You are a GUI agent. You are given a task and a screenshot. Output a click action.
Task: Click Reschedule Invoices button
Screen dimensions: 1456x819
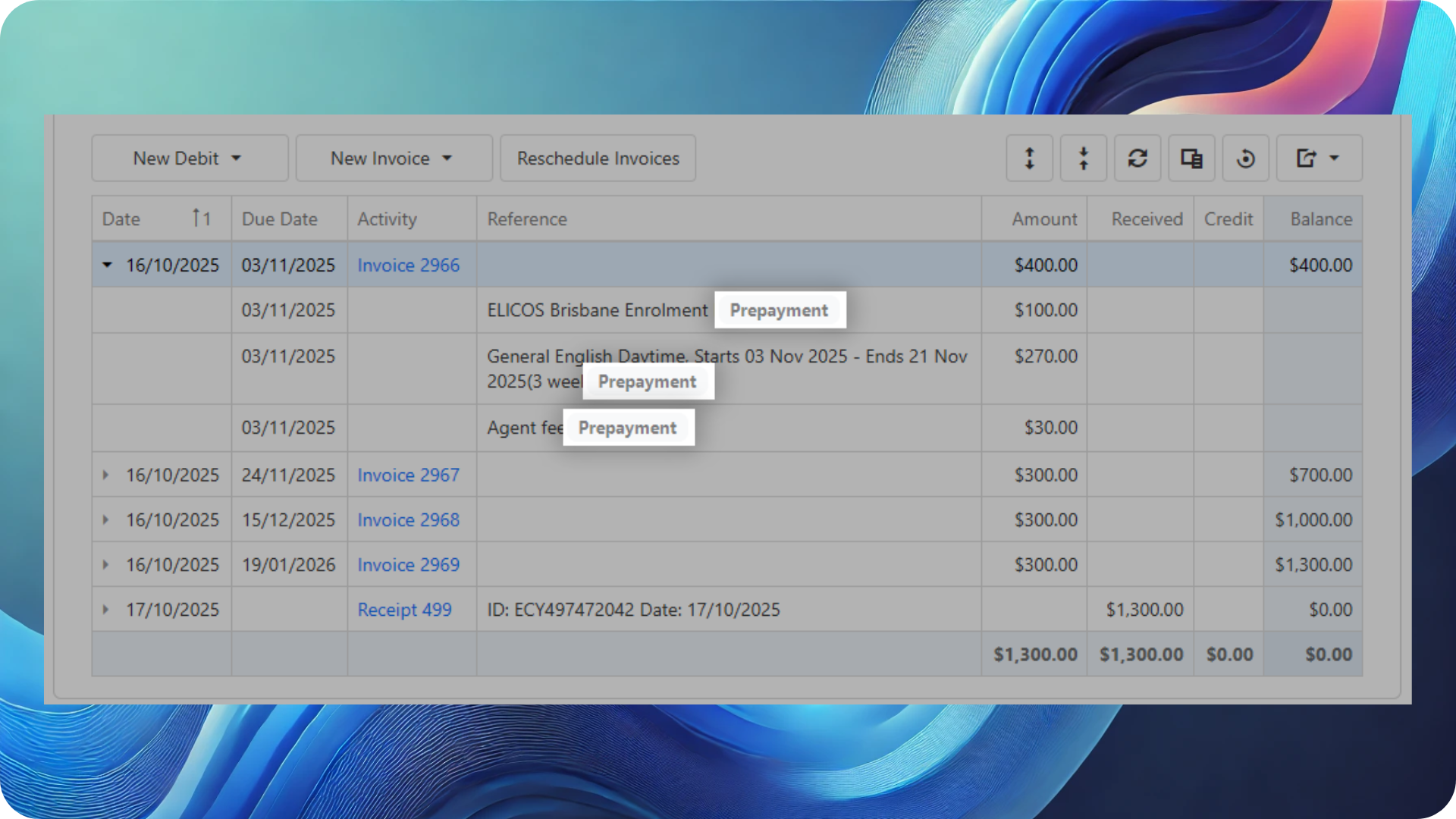598,158
